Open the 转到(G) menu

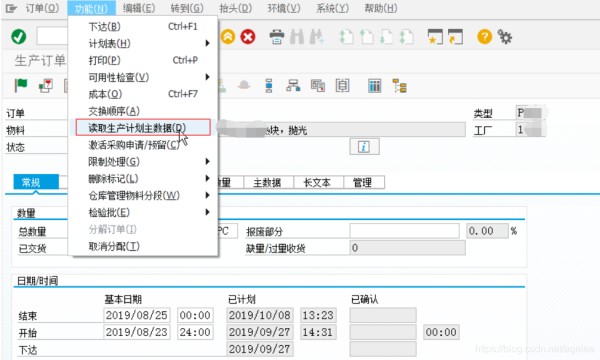tap(187, 8)
